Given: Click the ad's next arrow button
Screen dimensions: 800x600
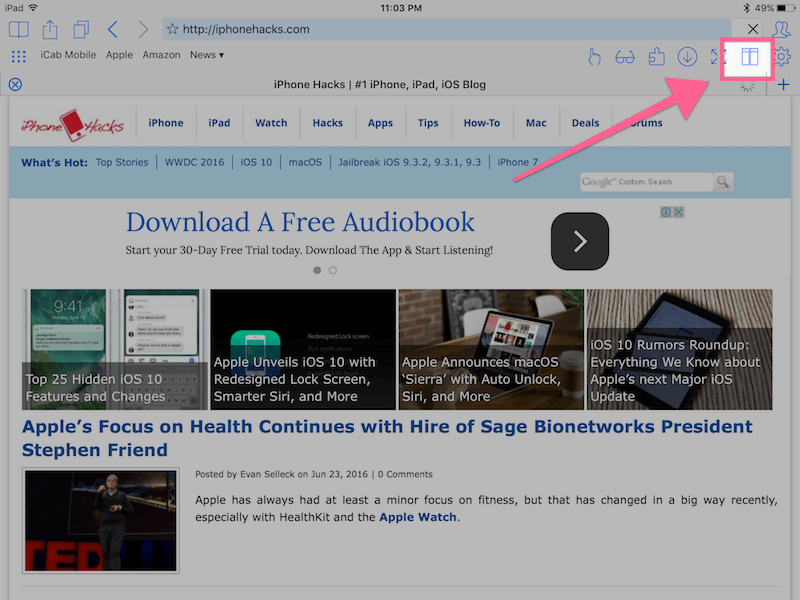Looking at the screenshot, I should tap(580, 241).
